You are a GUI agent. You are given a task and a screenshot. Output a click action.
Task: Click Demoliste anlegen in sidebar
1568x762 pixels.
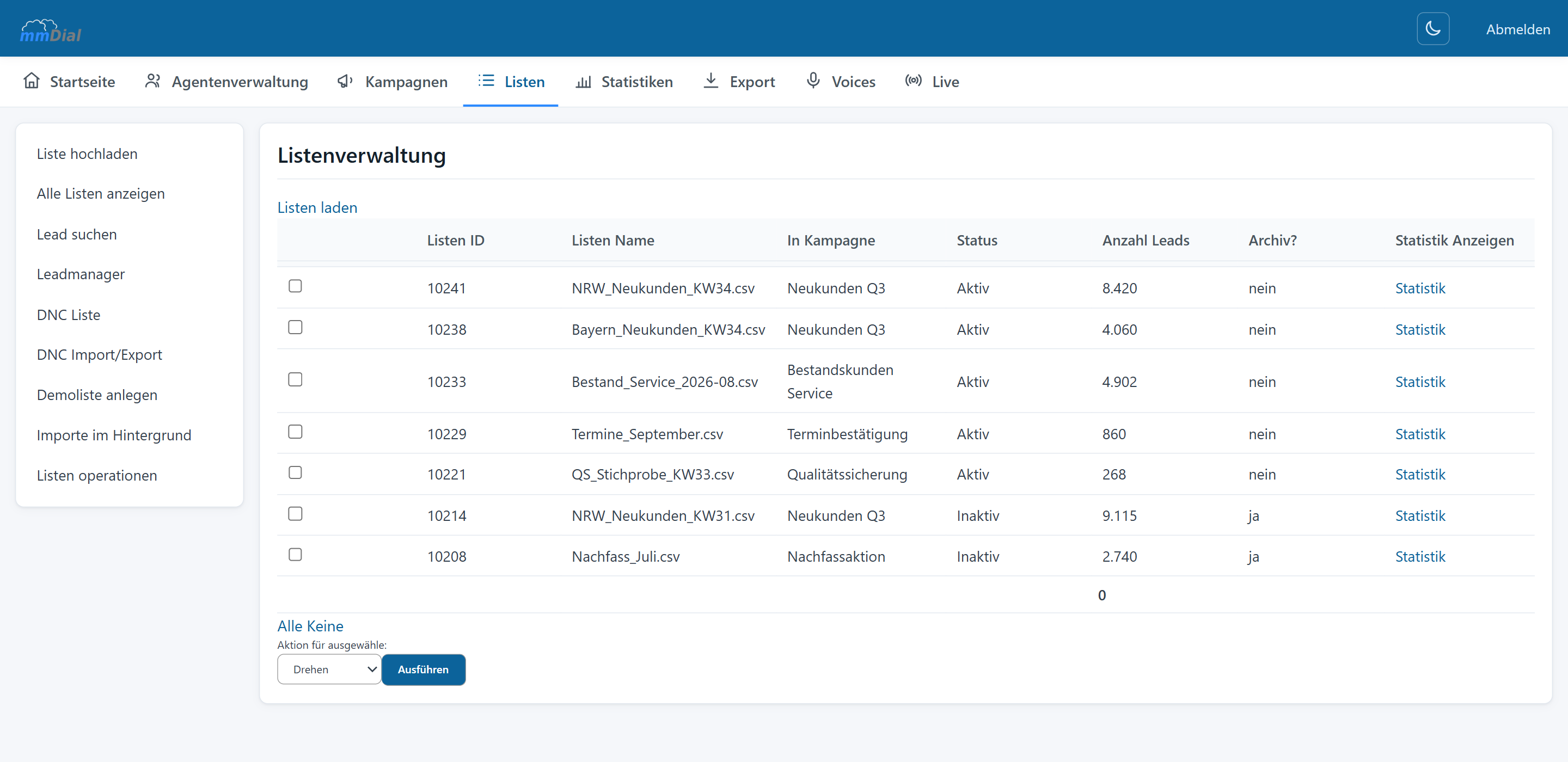[97, 395]
